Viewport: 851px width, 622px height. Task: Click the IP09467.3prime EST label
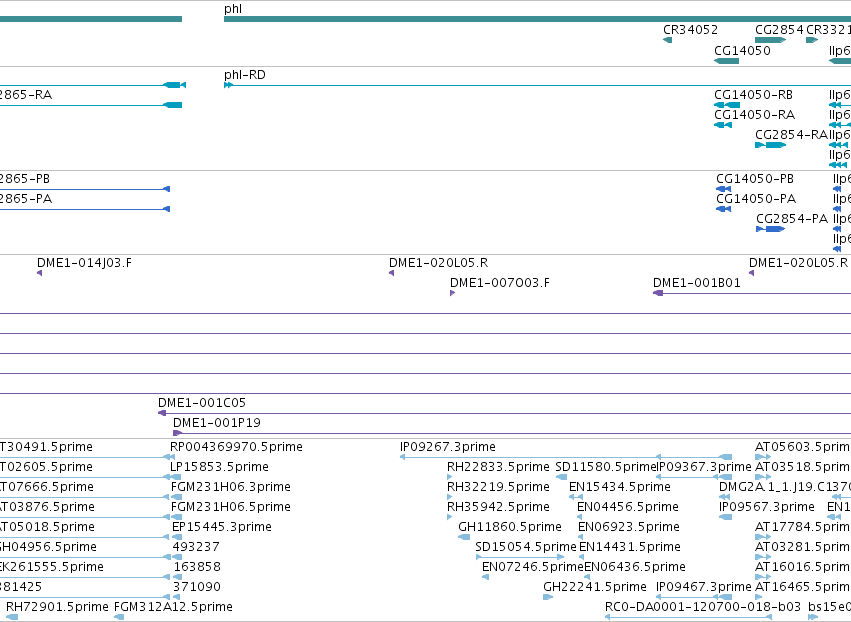(704, 587)
